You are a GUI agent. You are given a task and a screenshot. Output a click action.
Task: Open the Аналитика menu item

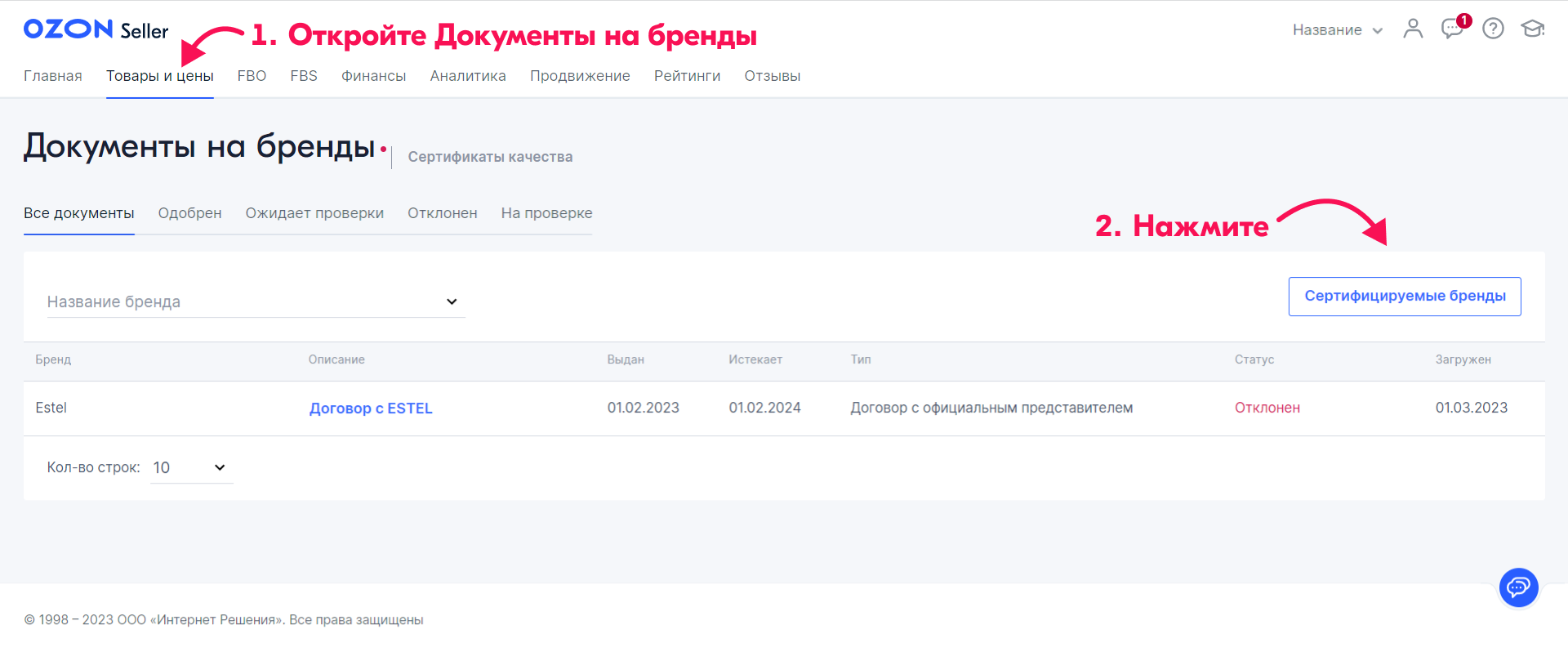[468, 76]
